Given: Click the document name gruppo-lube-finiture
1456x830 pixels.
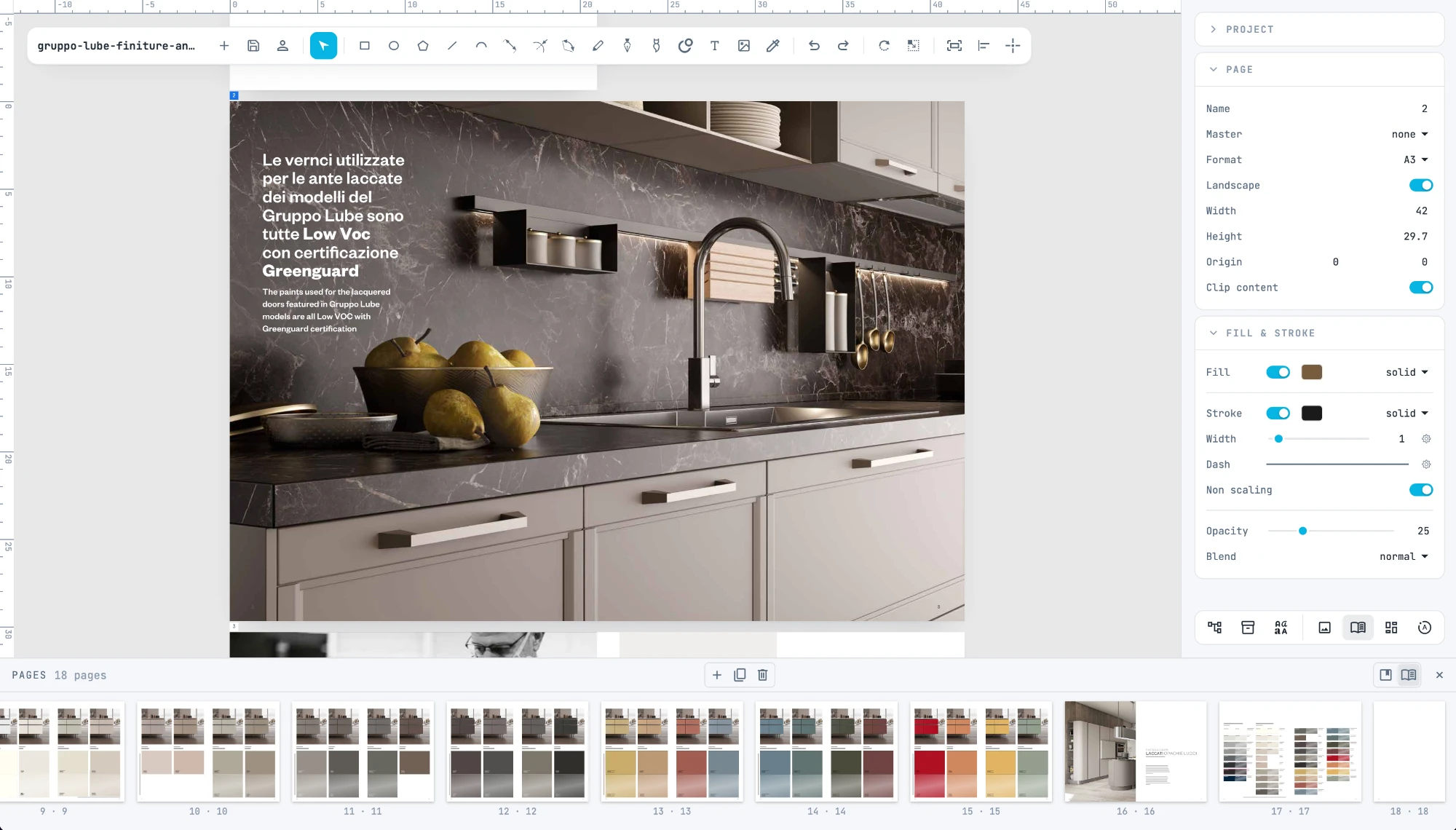Looking at the screenshot, I should click(x=116, y=46).
